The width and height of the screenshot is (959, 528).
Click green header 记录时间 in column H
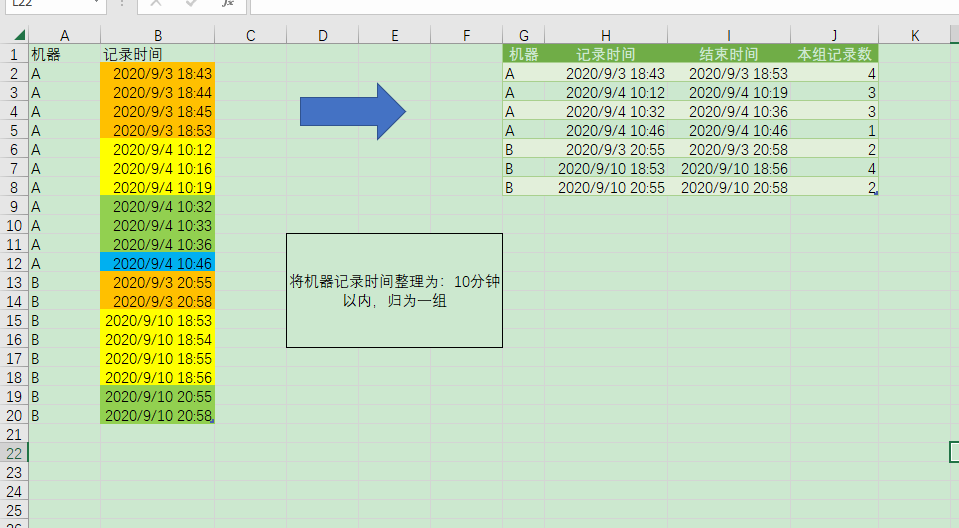pyautogui.click(x=605, y=54)
